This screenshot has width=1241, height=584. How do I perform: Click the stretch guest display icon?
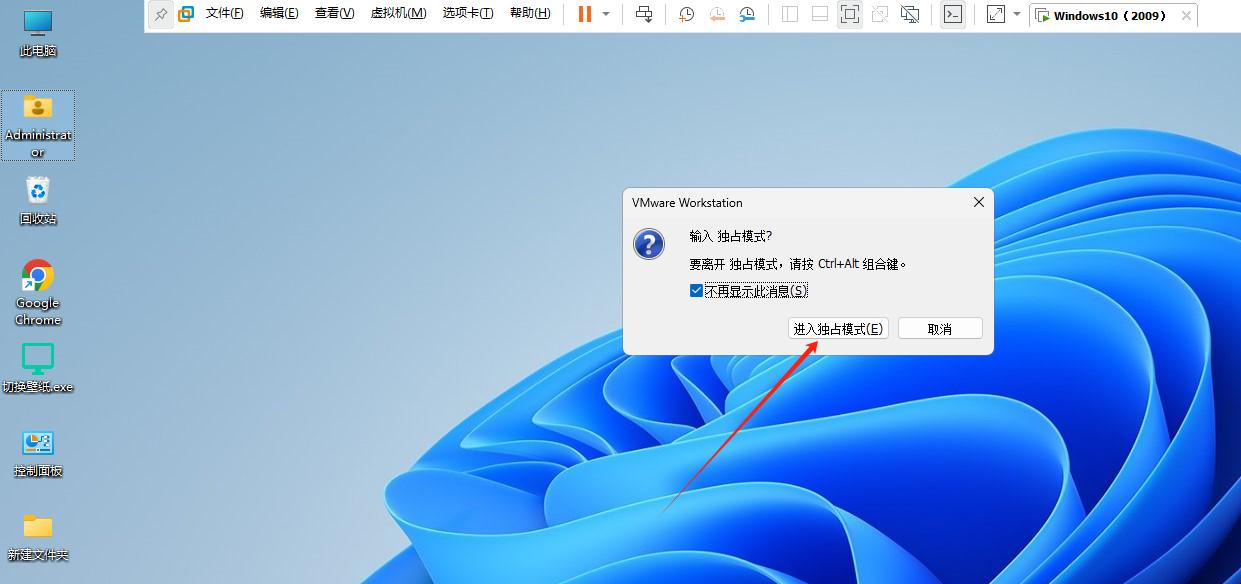995,14
